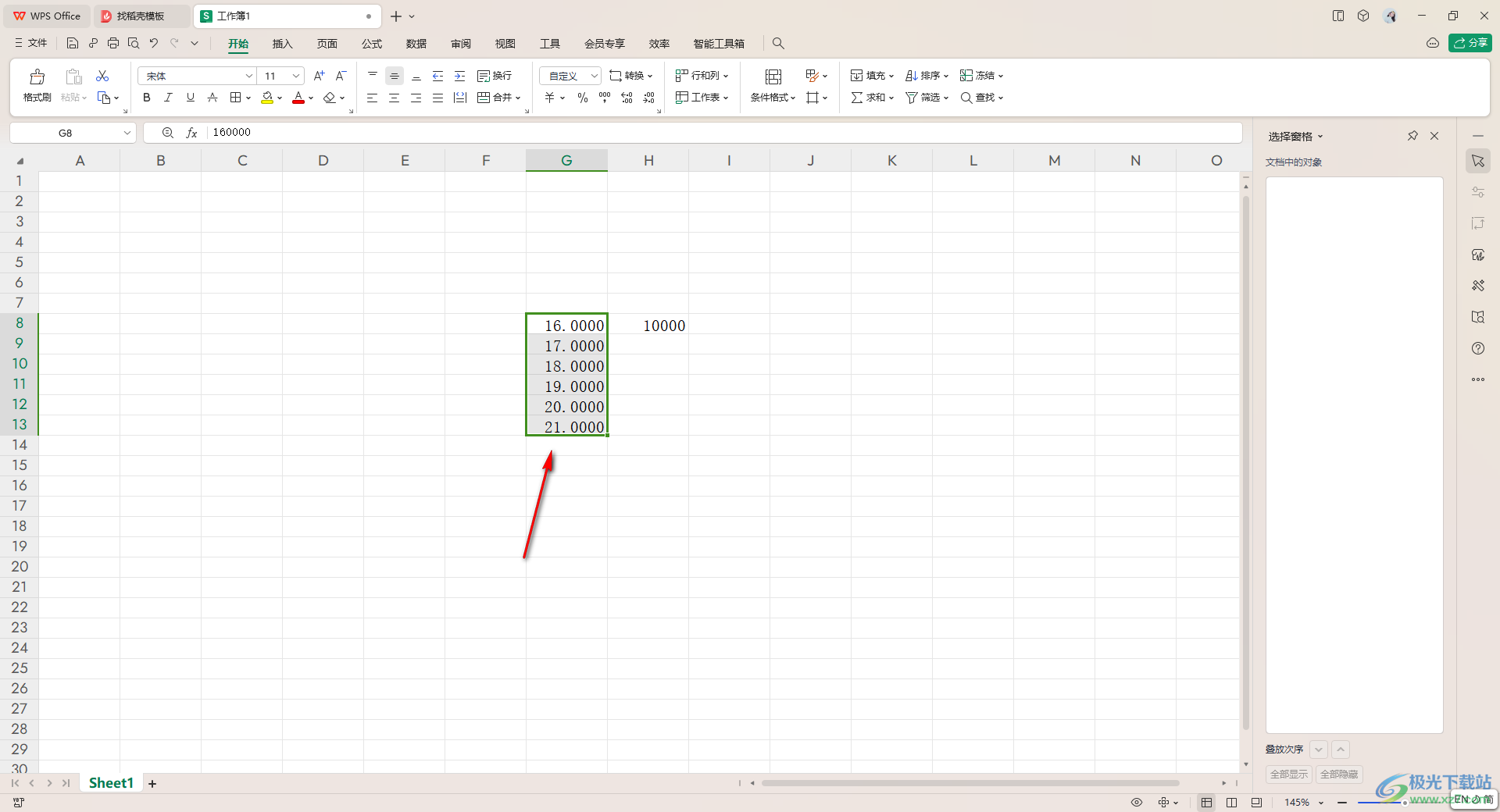Open the rows and columns (行和列) menu
The height and width of the screenshot is (812, 1500).
tap(702, 76)
